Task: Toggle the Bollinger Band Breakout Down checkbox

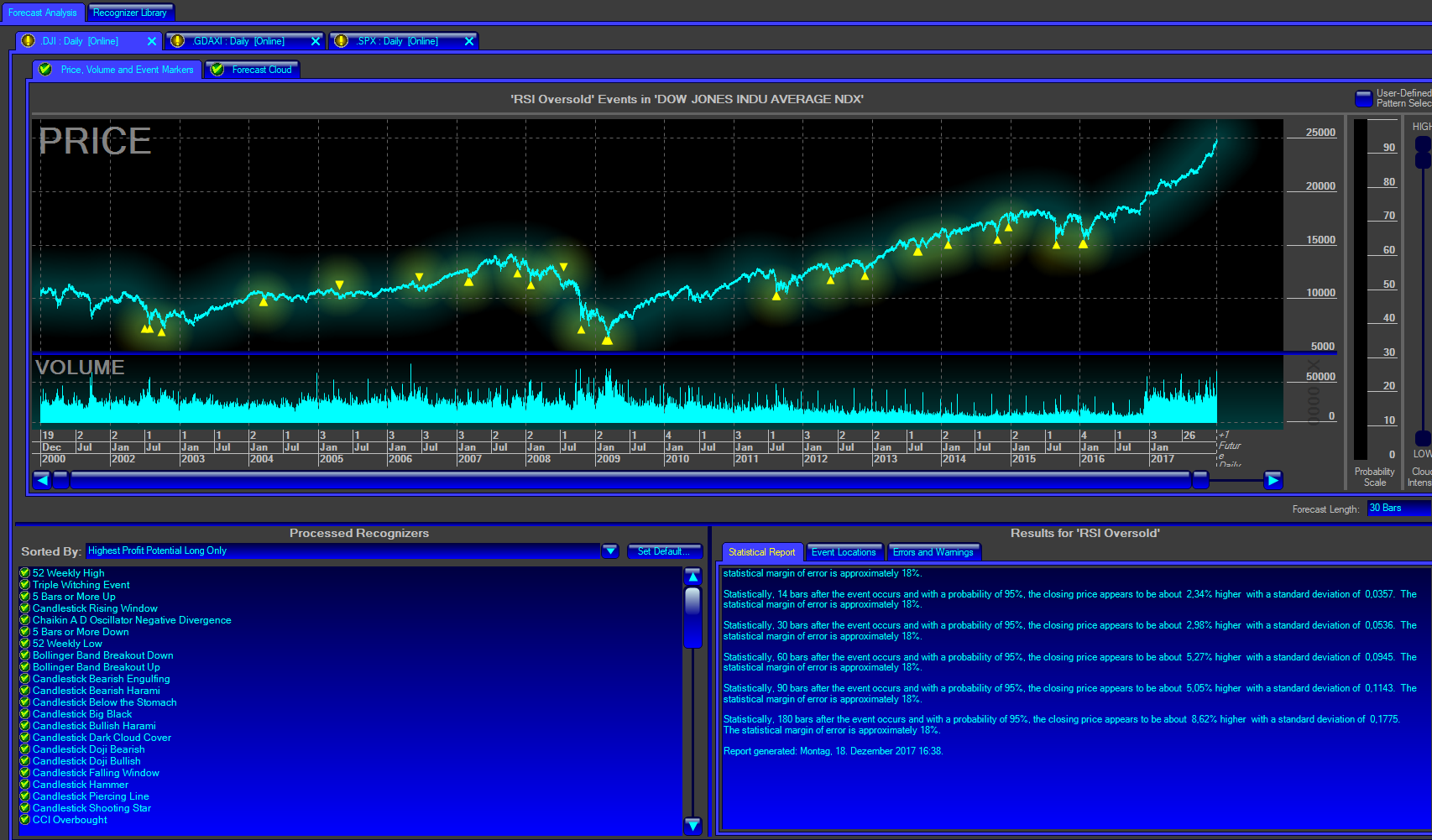Action: click(x=25, y=655)
